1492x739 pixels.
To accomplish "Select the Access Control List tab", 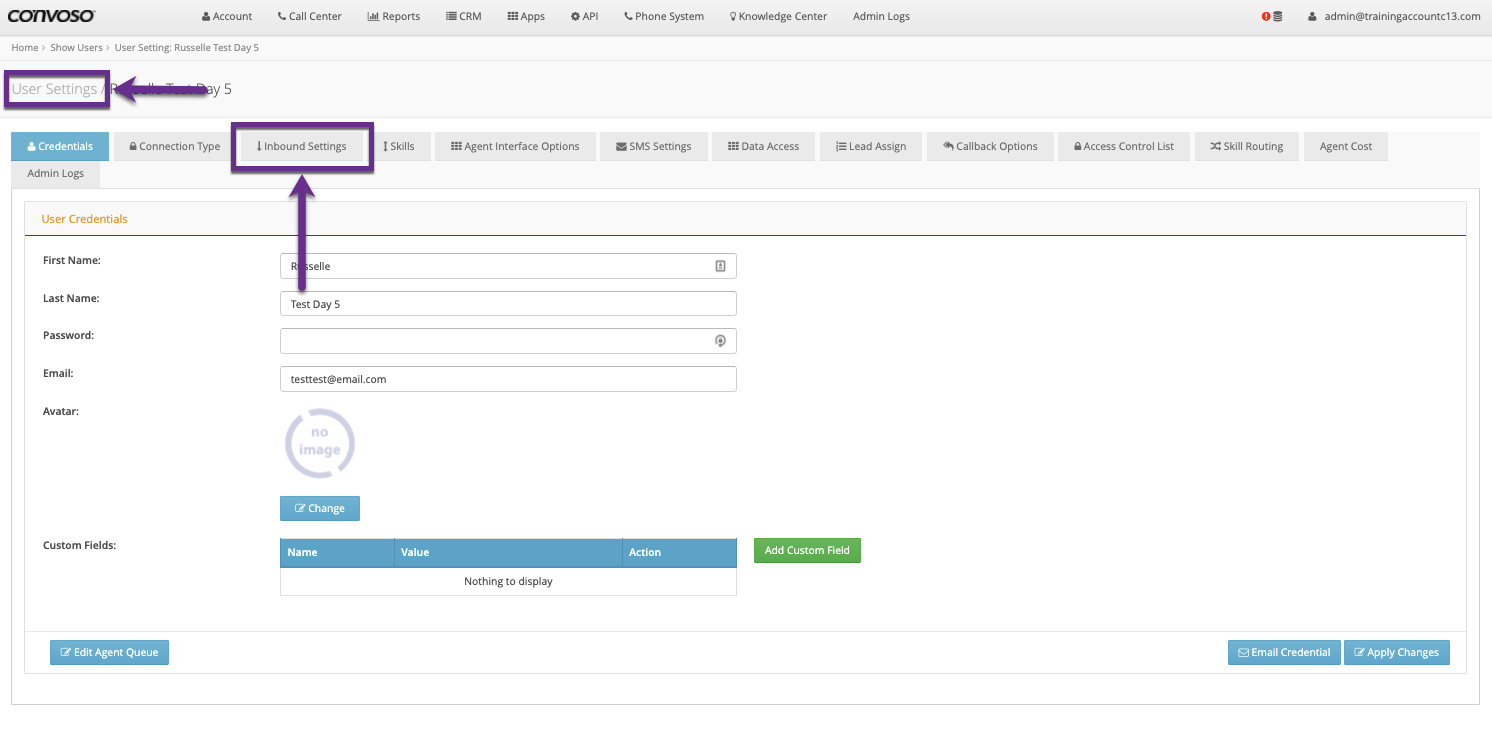I will pyautogui.click(x=1123, y=147).
